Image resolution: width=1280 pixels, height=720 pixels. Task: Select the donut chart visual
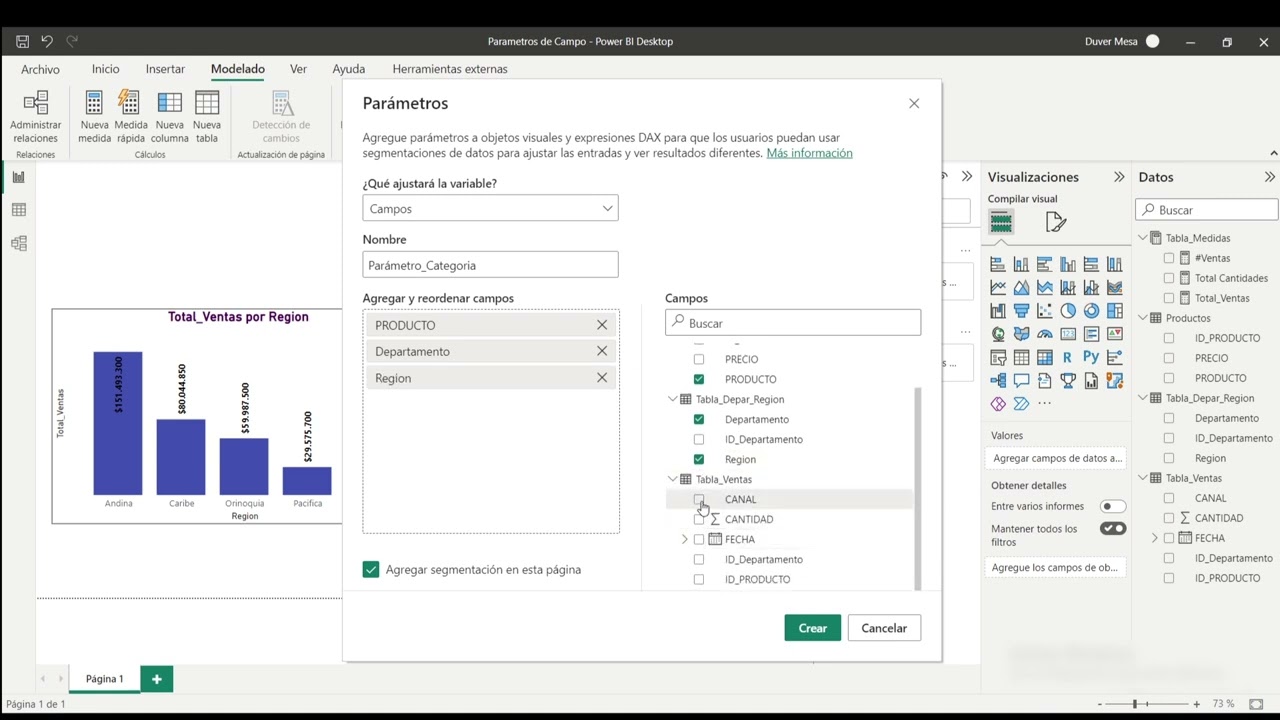pos(1091,310)
